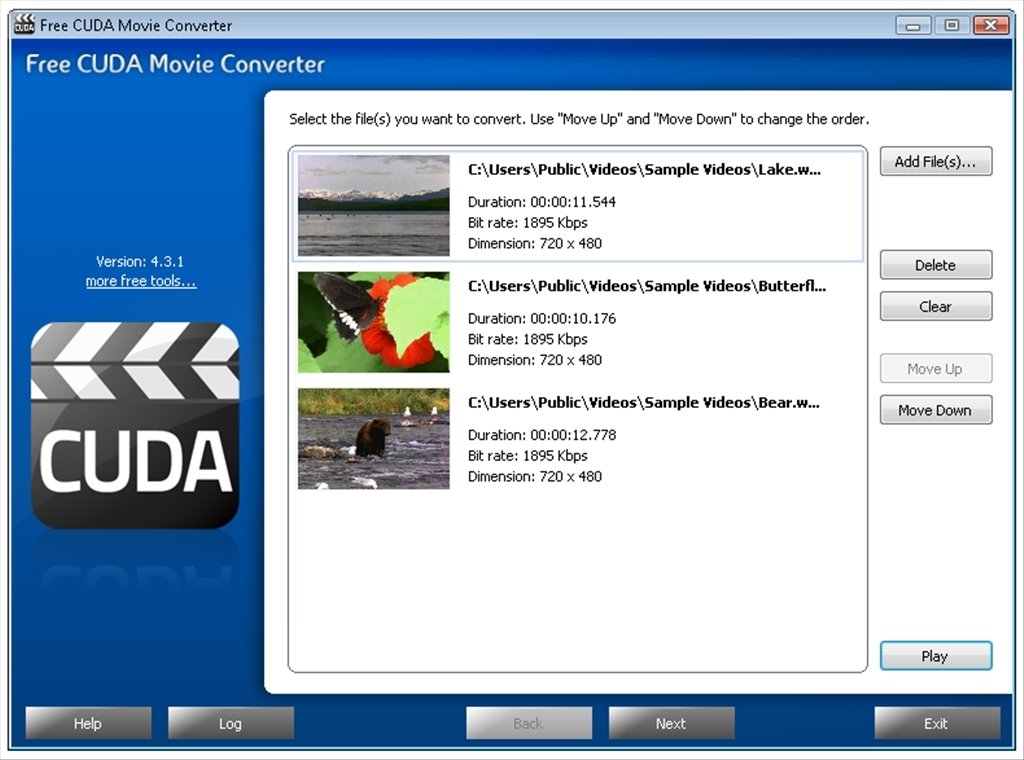Proceed with the Next button
This screenshot has height=760, width=1024.
(x=671, y=723)
